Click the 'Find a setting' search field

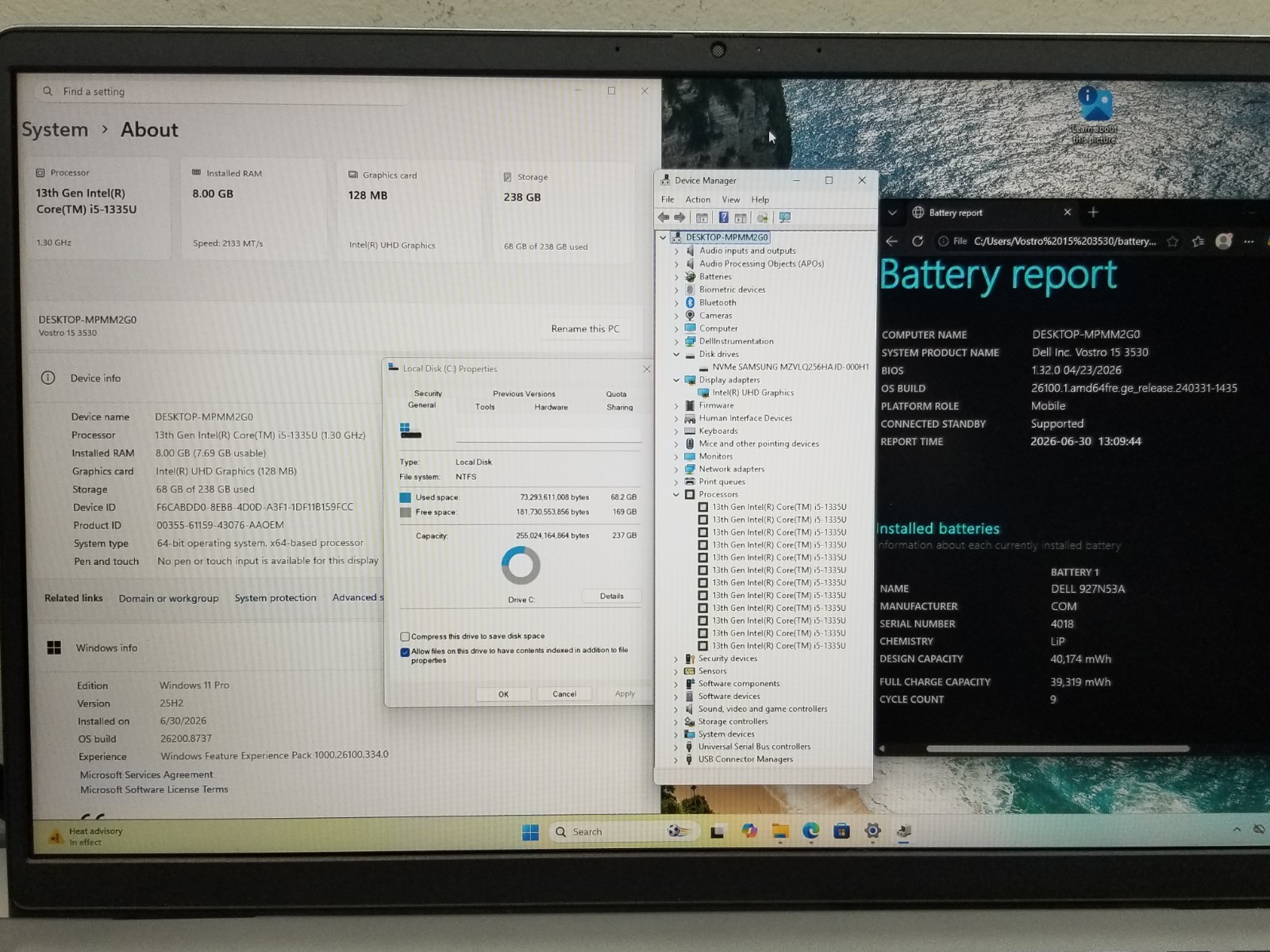(222, 91)
